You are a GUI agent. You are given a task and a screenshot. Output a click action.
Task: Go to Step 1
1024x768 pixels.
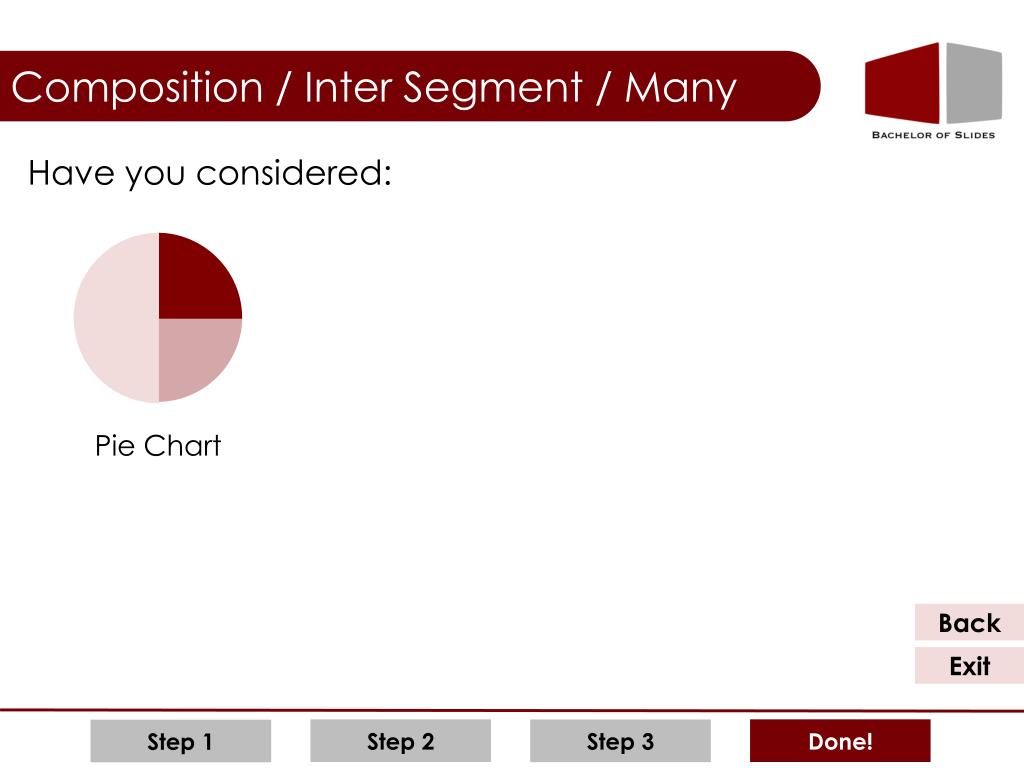tap(180, 741)
